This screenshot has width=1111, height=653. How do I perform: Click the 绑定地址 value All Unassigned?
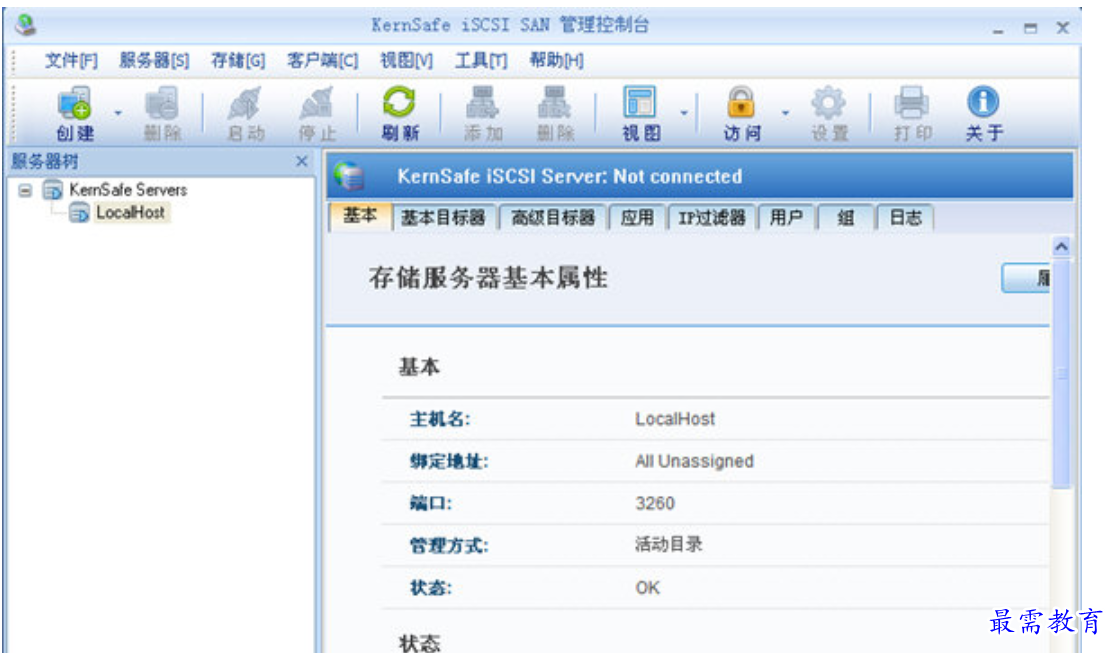pyautogui.click(x=694, y=461)
